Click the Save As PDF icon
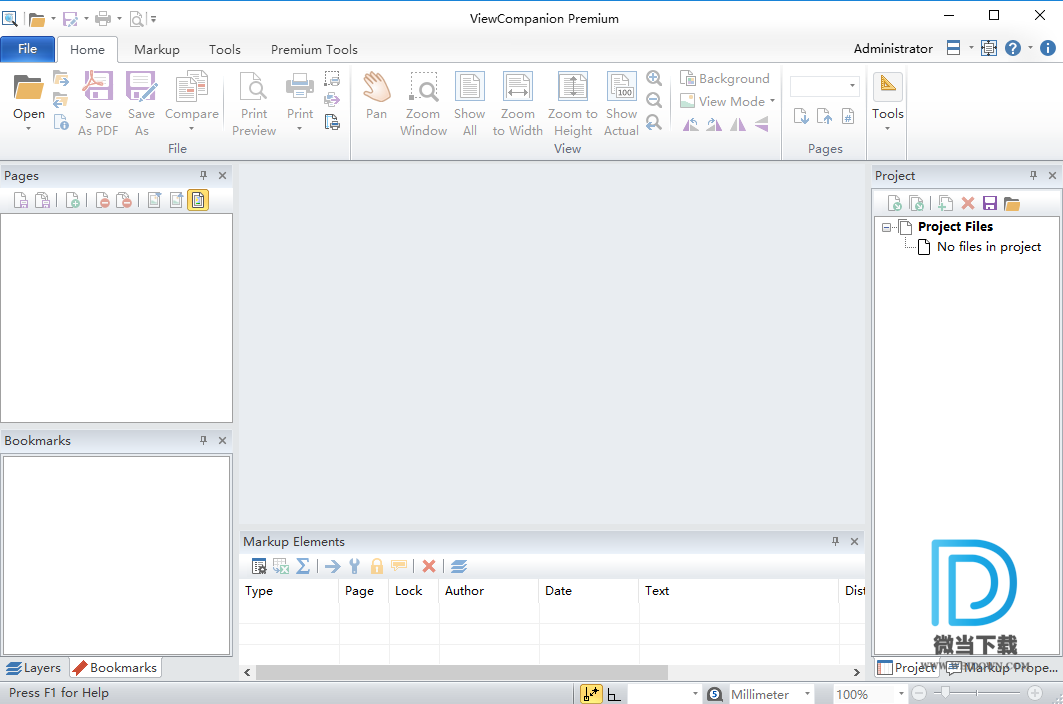Viewport: 1063px width, 704px height. 98,88
